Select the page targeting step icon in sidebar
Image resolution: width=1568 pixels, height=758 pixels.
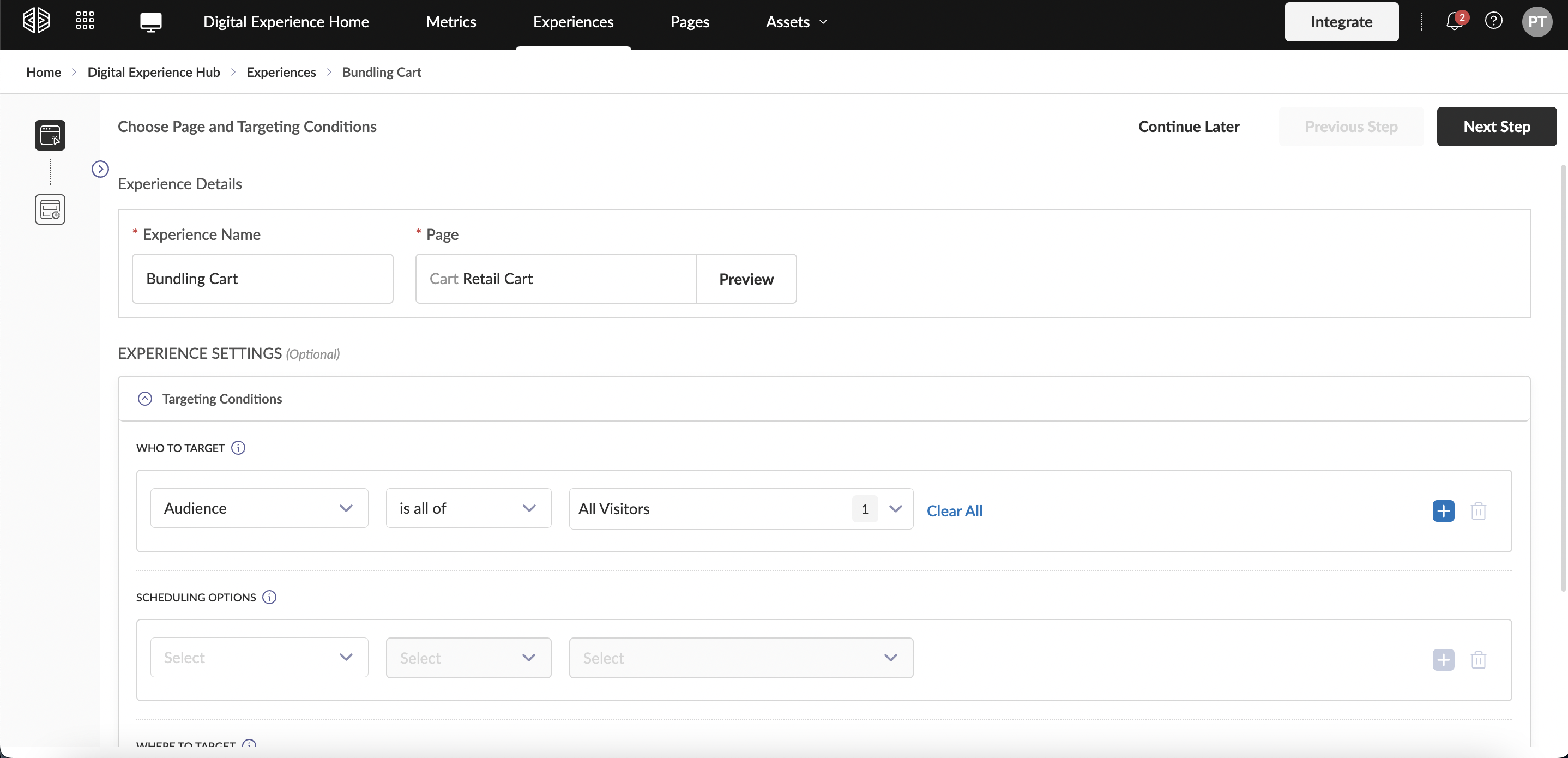(50, 135)
